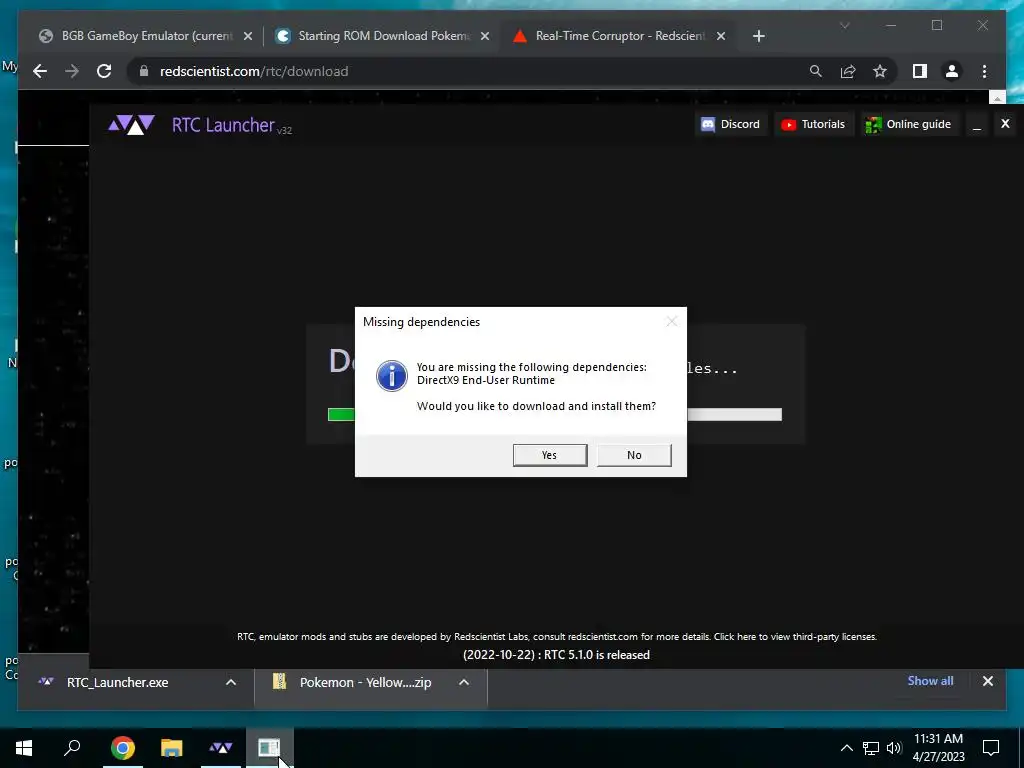Open Chrome from the taskbar

pos(122,748)
